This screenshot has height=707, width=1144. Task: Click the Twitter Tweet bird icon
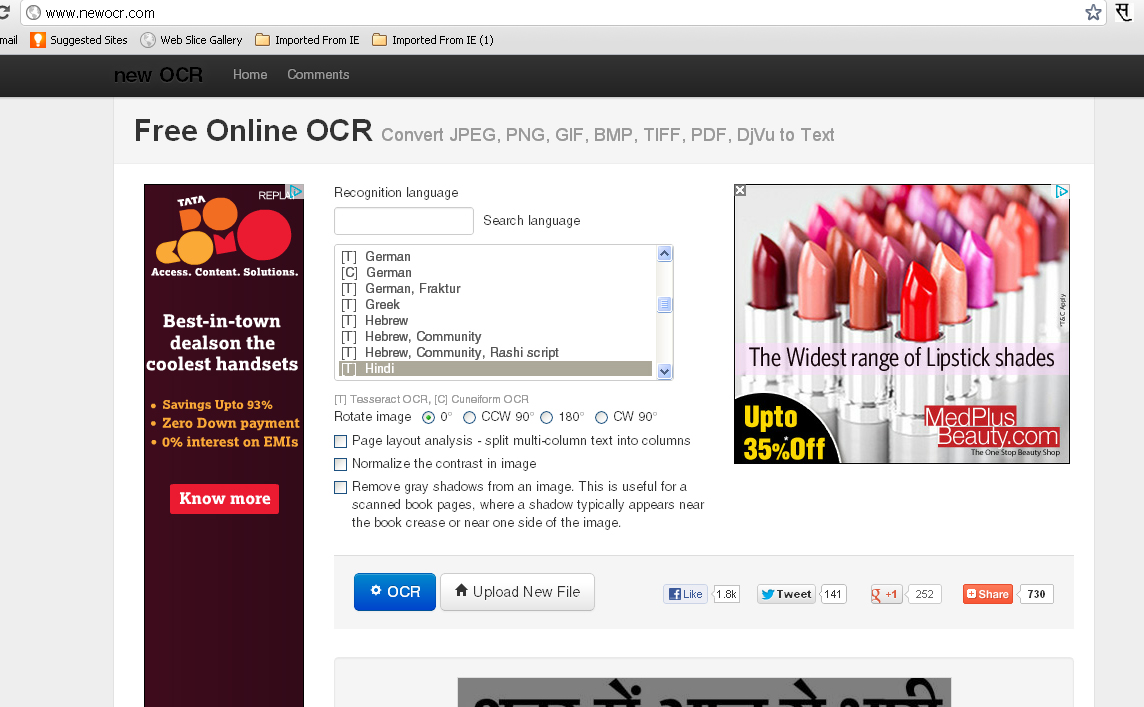tap(766, 593)
